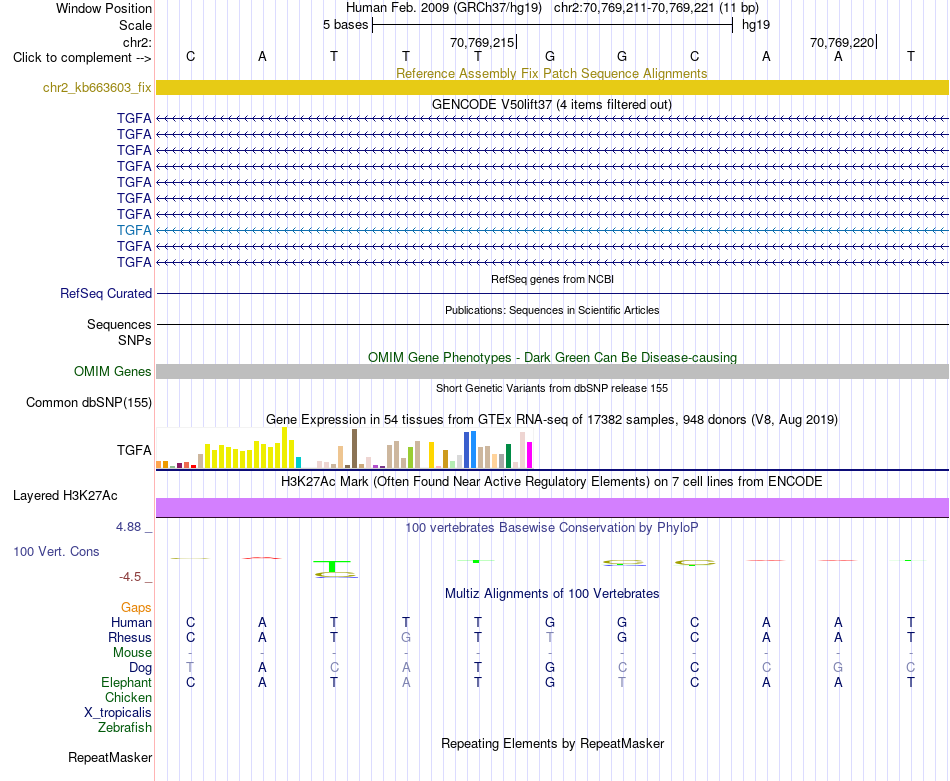
Task: Click the 70,769,220 position marker
Action: [x=842, y=42]
